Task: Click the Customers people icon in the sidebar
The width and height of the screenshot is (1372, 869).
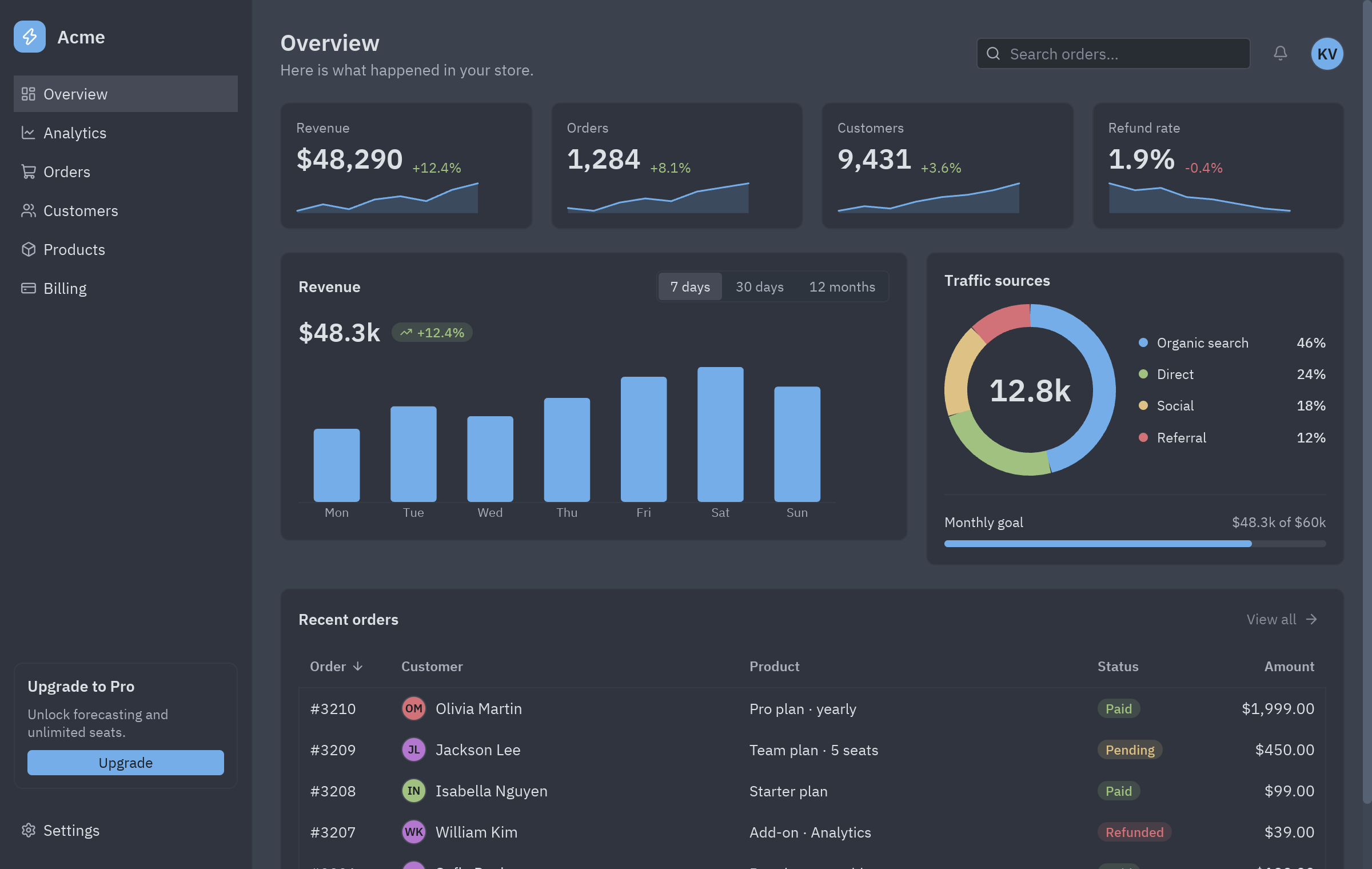Action: pyautogui.click(x=29, y=210)
